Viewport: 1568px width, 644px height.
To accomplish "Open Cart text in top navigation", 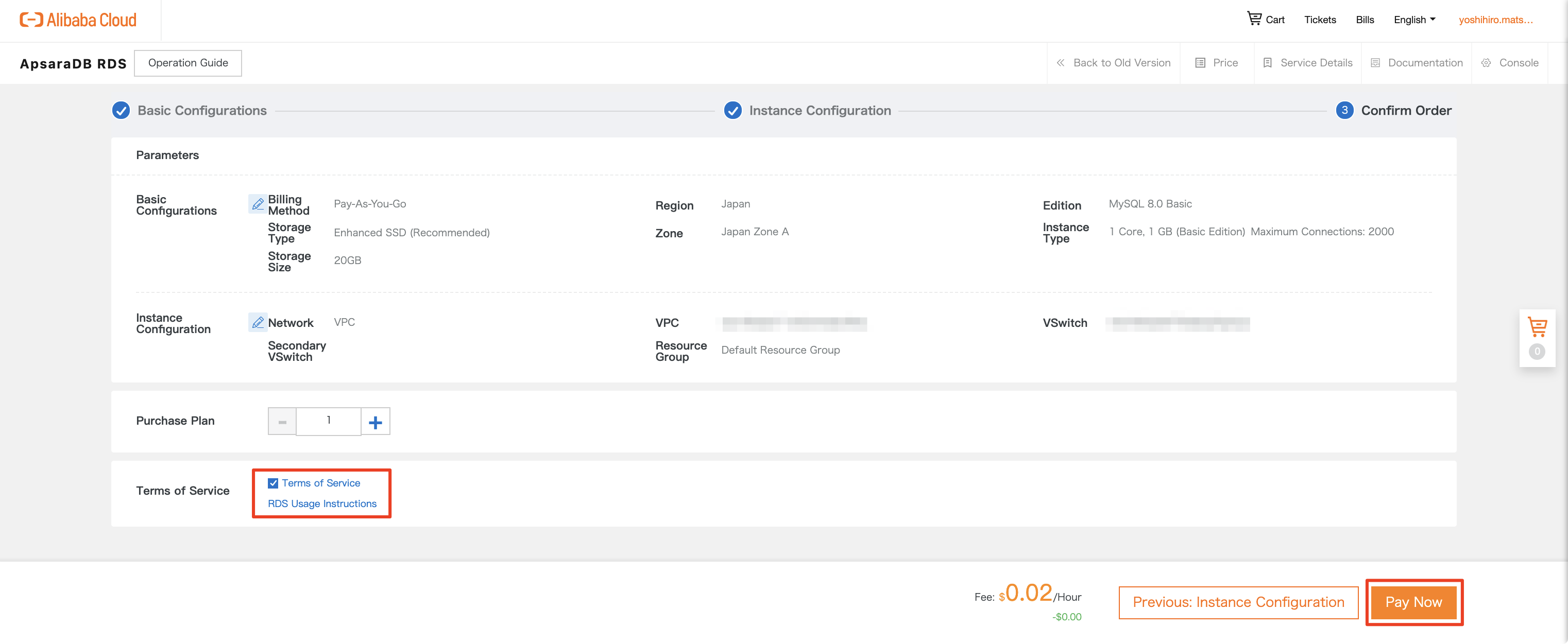I will pos(1274,20).
